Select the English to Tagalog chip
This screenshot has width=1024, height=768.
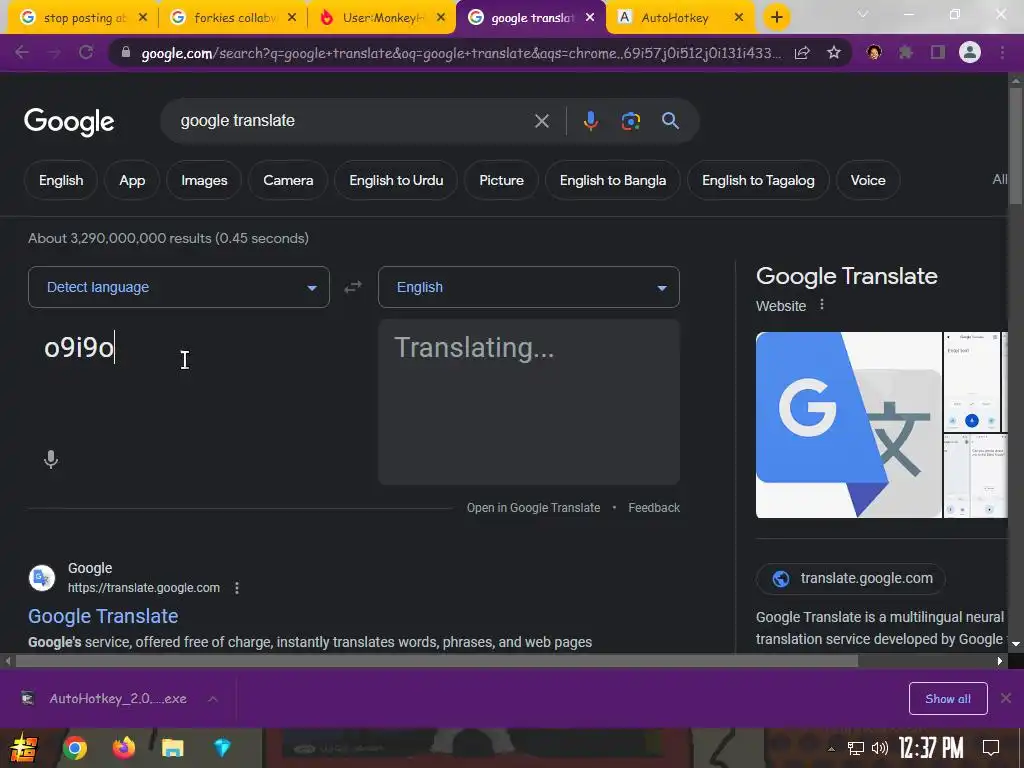pyautogui.click(x=758, y=180)
